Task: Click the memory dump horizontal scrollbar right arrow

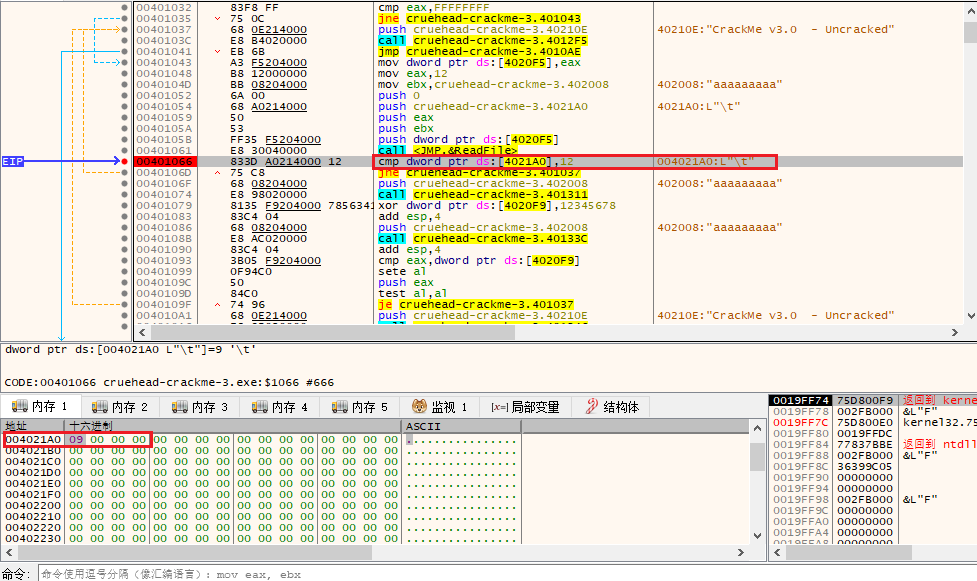Action: tap(741, 552)
